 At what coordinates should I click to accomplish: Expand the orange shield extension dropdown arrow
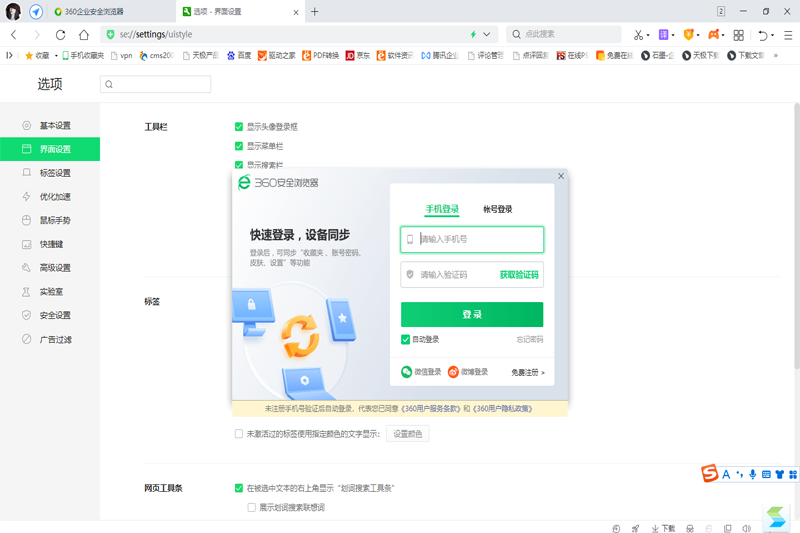(698, 35)
